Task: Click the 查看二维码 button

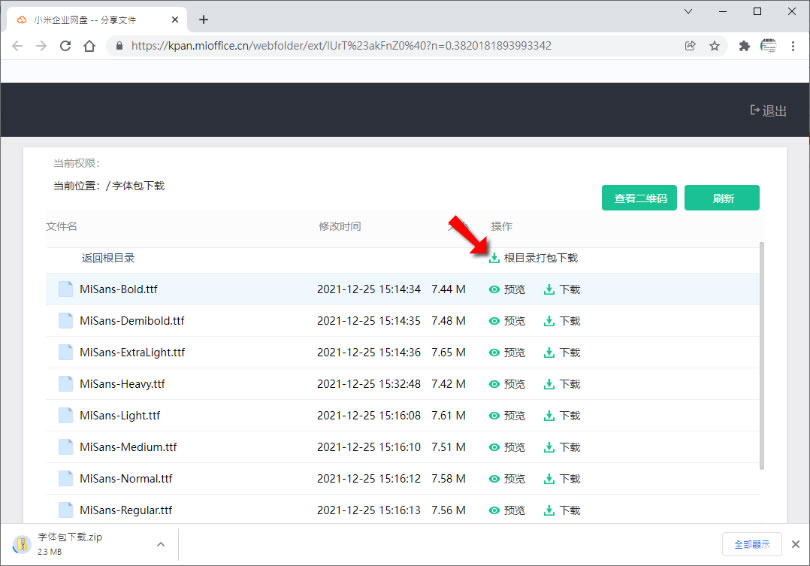Action: coord(640,198)
